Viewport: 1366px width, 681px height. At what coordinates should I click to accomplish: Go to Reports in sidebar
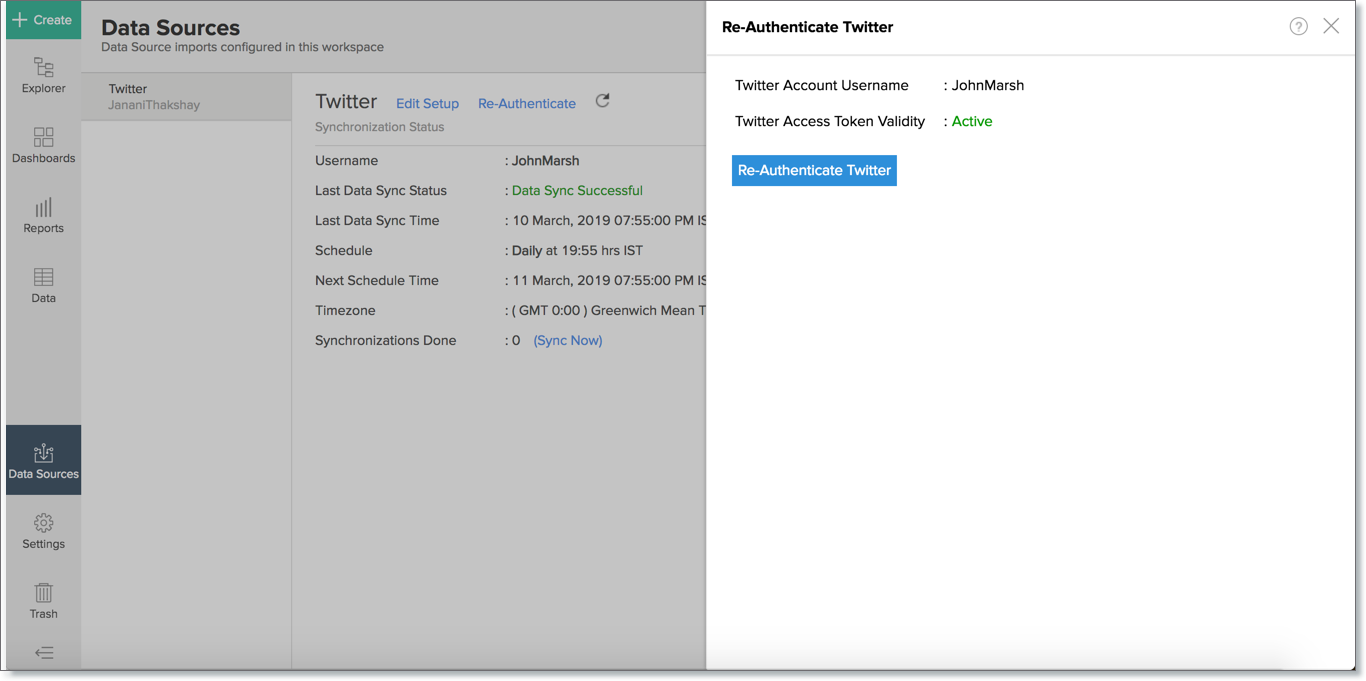(43, 216)
